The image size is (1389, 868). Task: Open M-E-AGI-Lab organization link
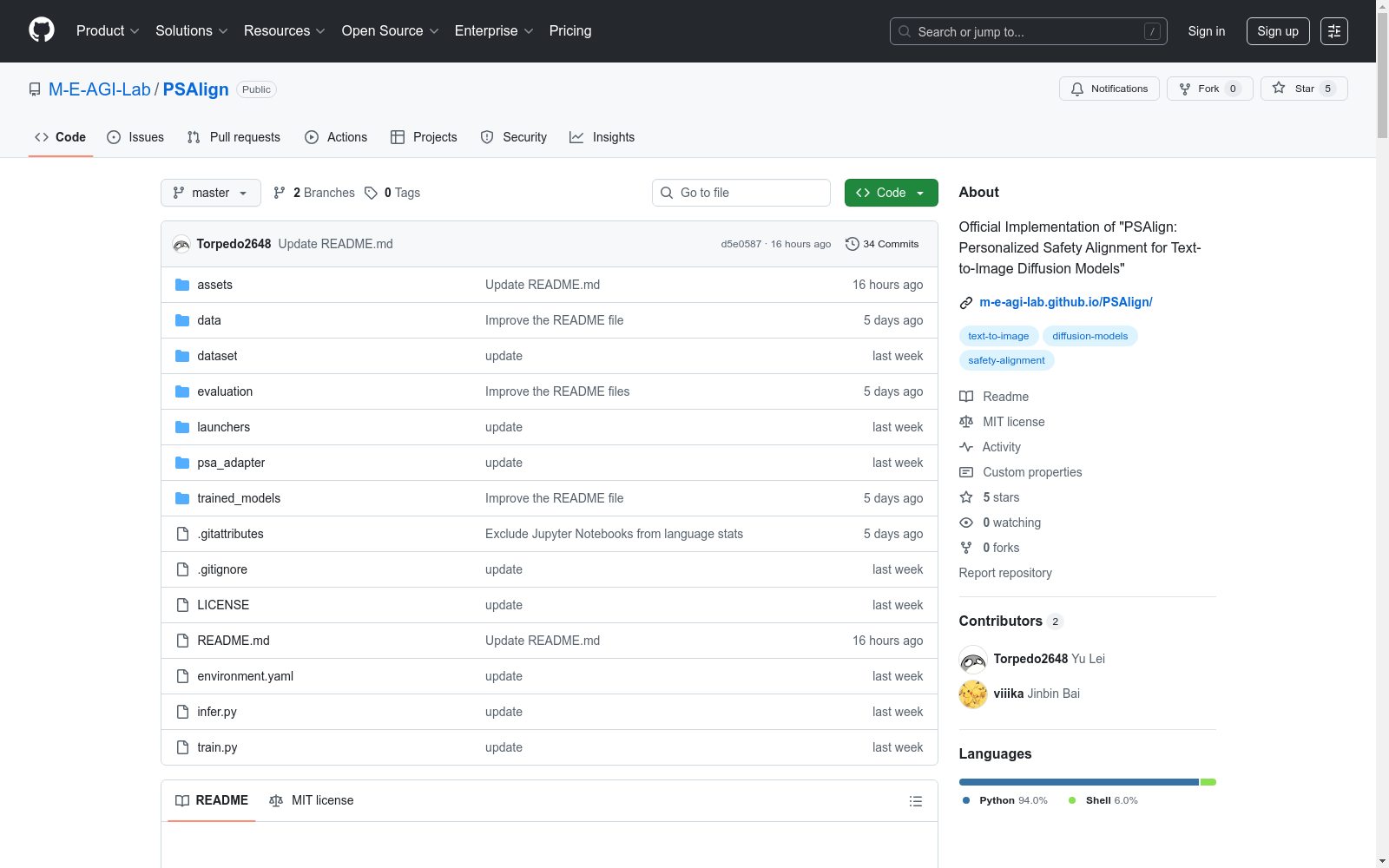point(100,89)
